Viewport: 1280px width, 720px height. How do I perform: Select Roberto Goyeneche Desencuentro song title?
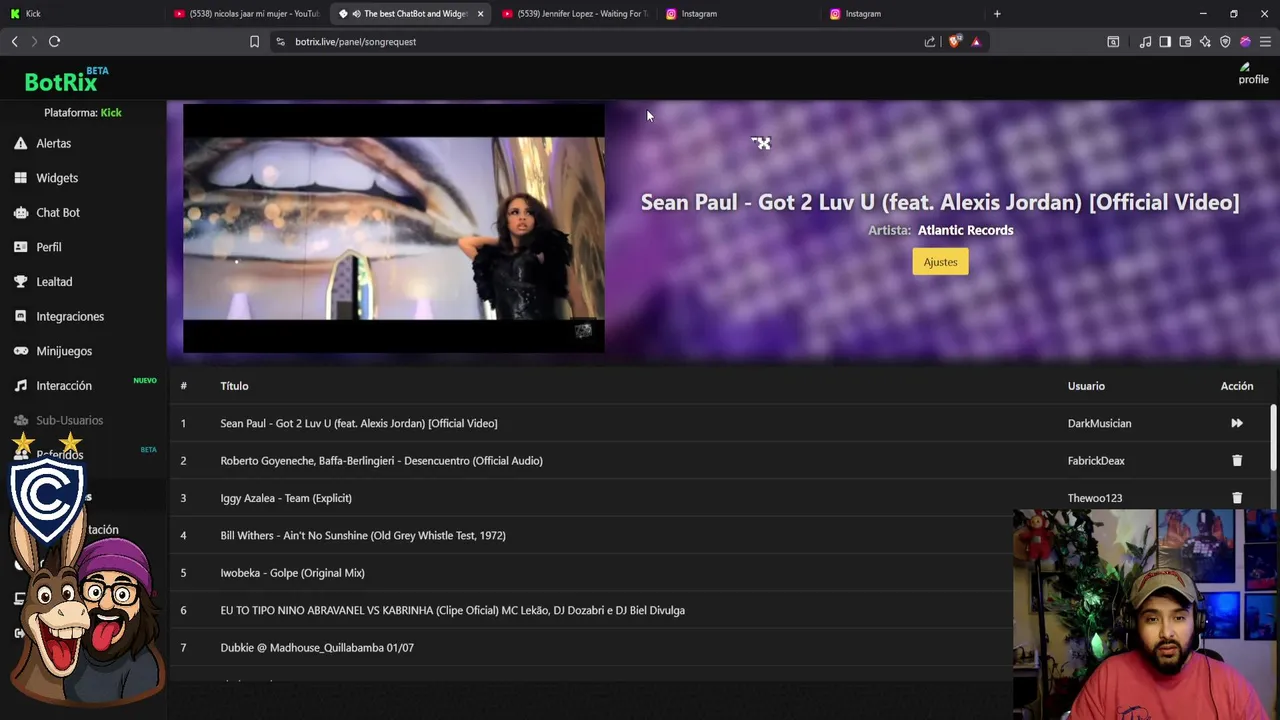pyautogui.click(x=381, y=461)
